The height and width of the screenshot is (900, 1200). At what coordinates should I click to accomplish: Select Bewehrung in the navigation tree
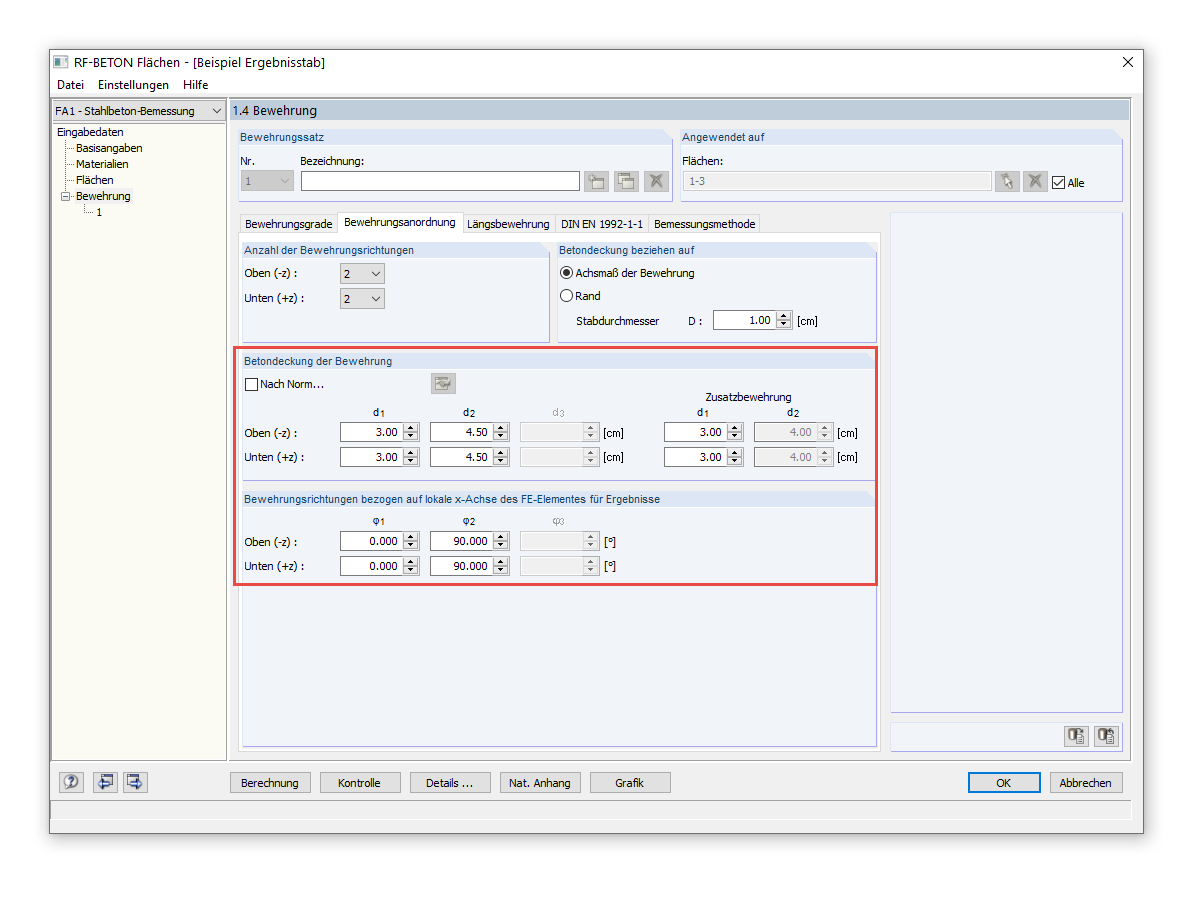[103, 196]
